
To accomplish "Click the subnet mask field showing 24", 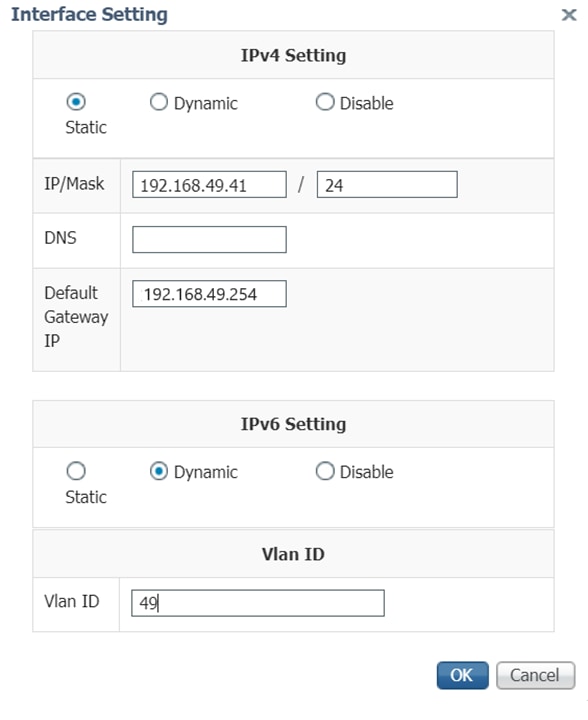I will (x=387, y=185).
